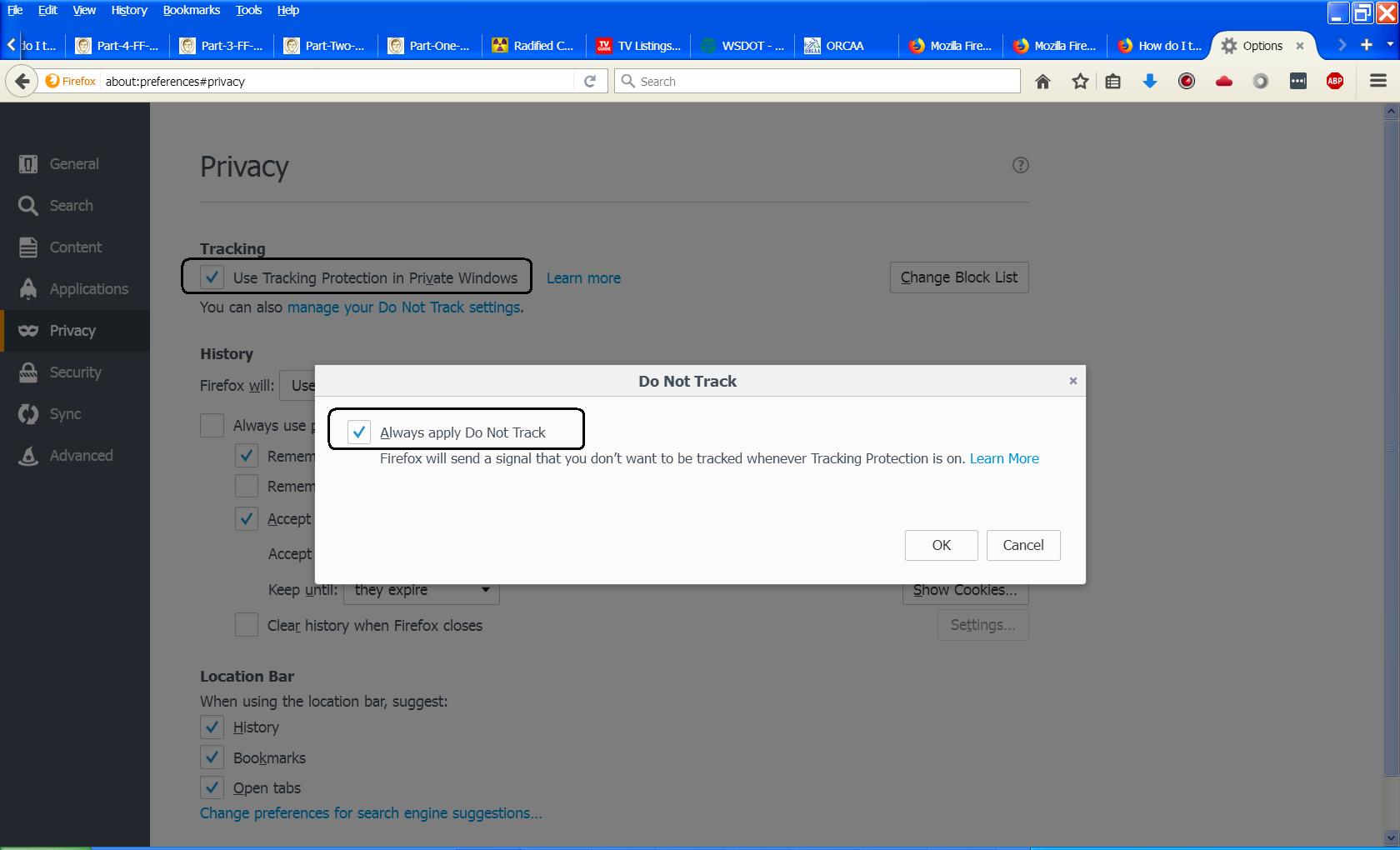Bookmark this page with the star icon
This screenshot has height=850, width=1400.
click(1080, 82)
